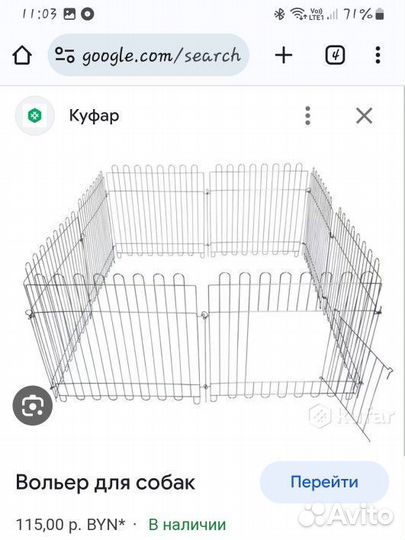Tap the В наличии availability label
The height and width of the screenshot is (540, 405).
187,525
